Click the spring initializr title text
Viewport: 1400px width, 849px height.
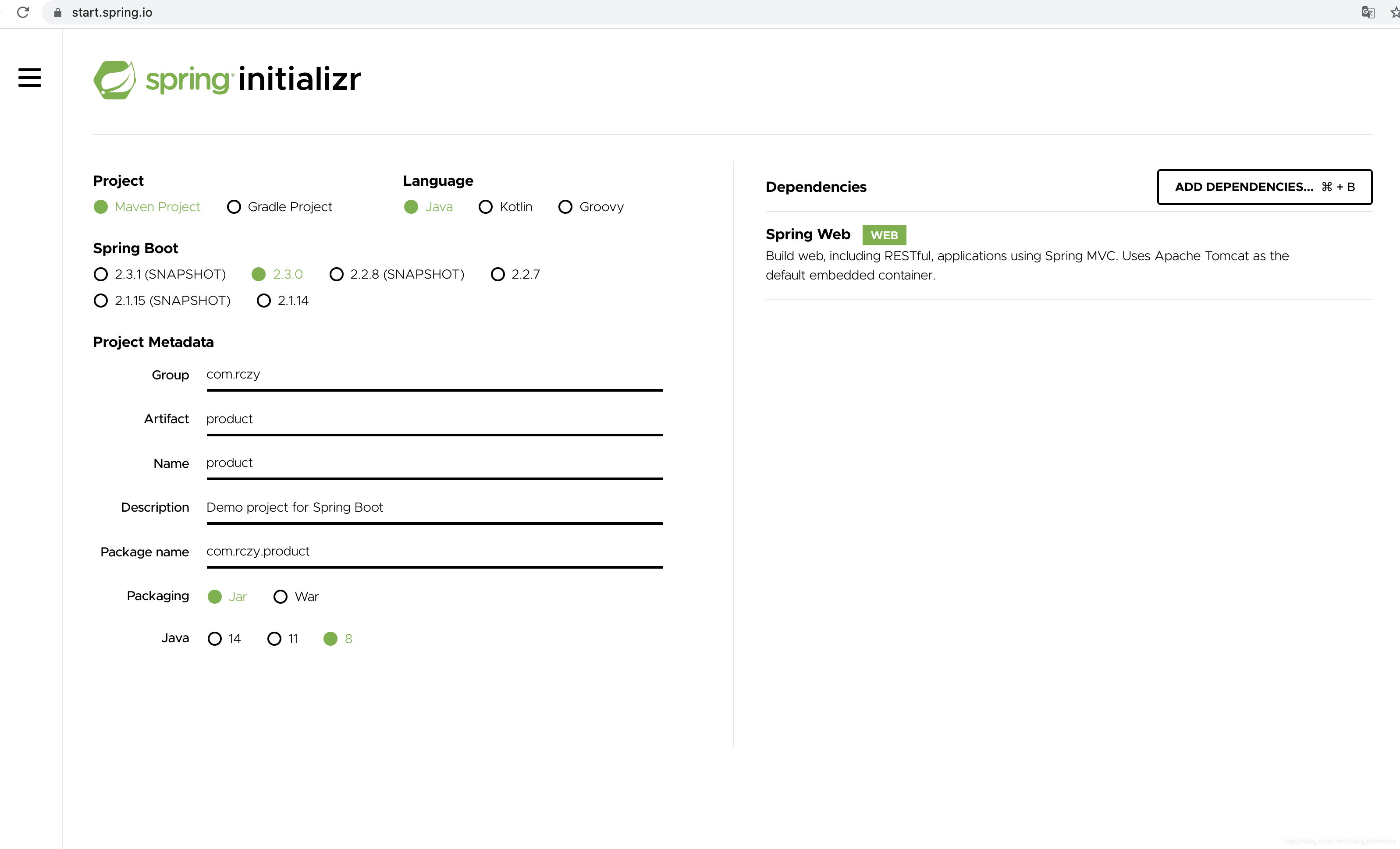point(253,79)
